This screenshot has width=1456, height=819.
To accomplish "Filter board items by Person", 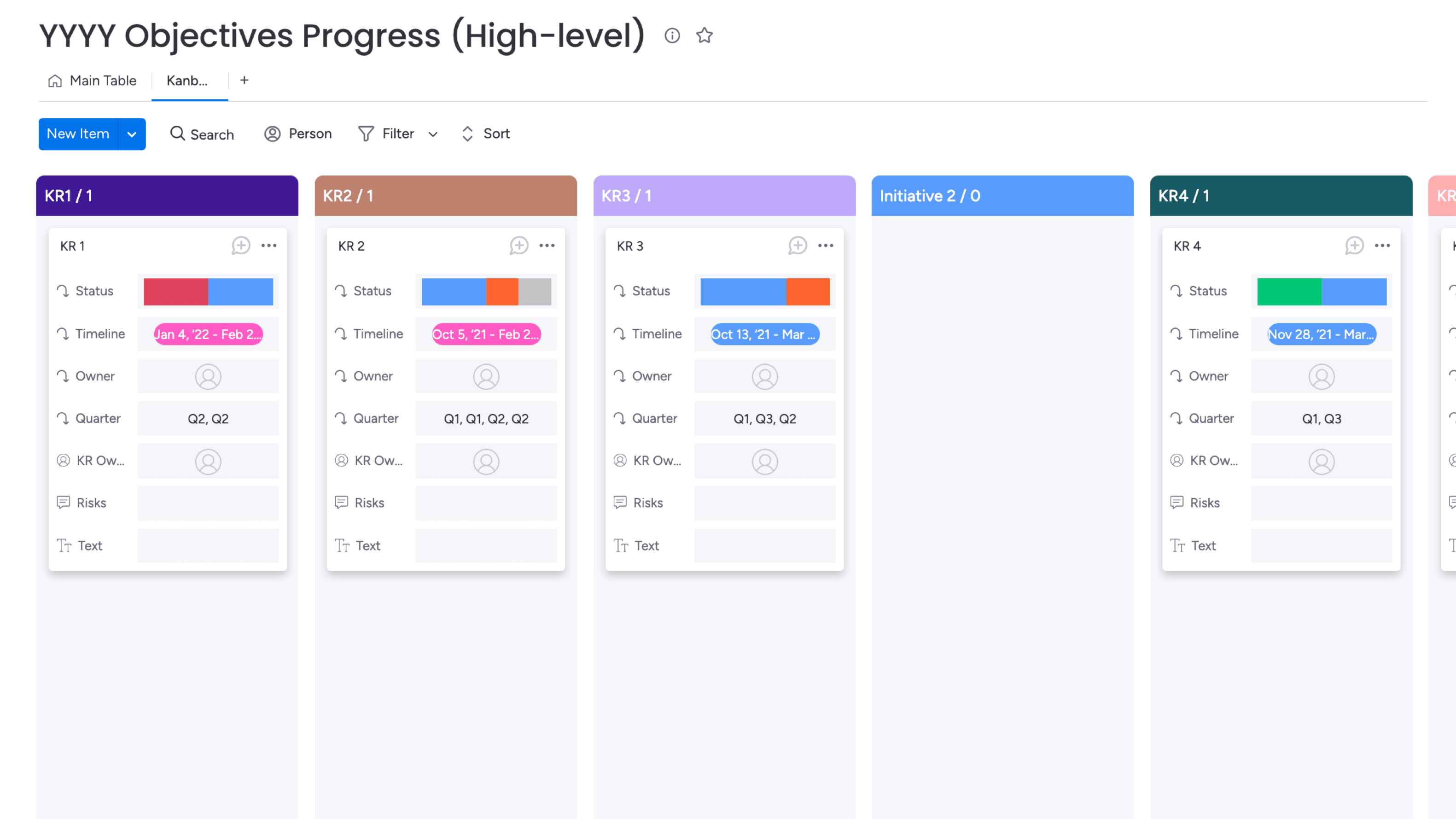I will coord(298,134).
